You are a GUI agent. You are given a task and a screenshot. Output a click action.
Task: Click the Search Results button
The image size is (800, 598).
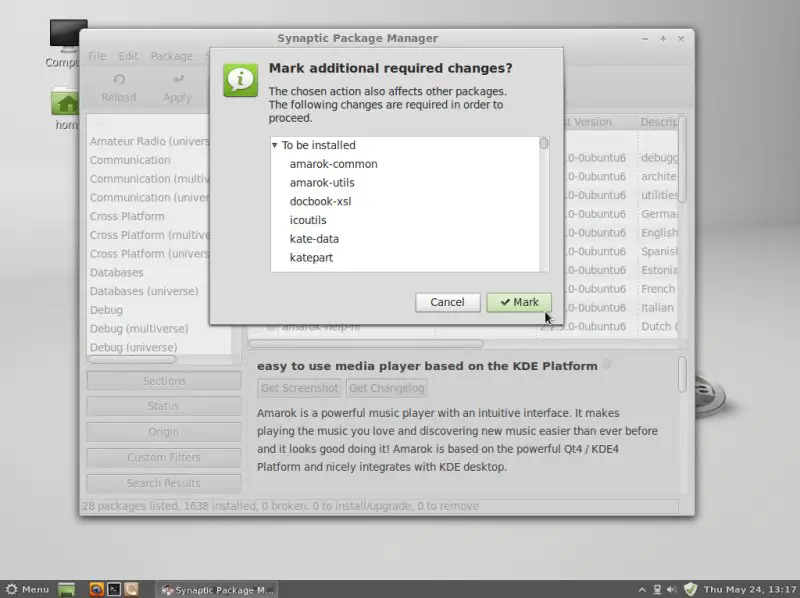pos(164,483)
